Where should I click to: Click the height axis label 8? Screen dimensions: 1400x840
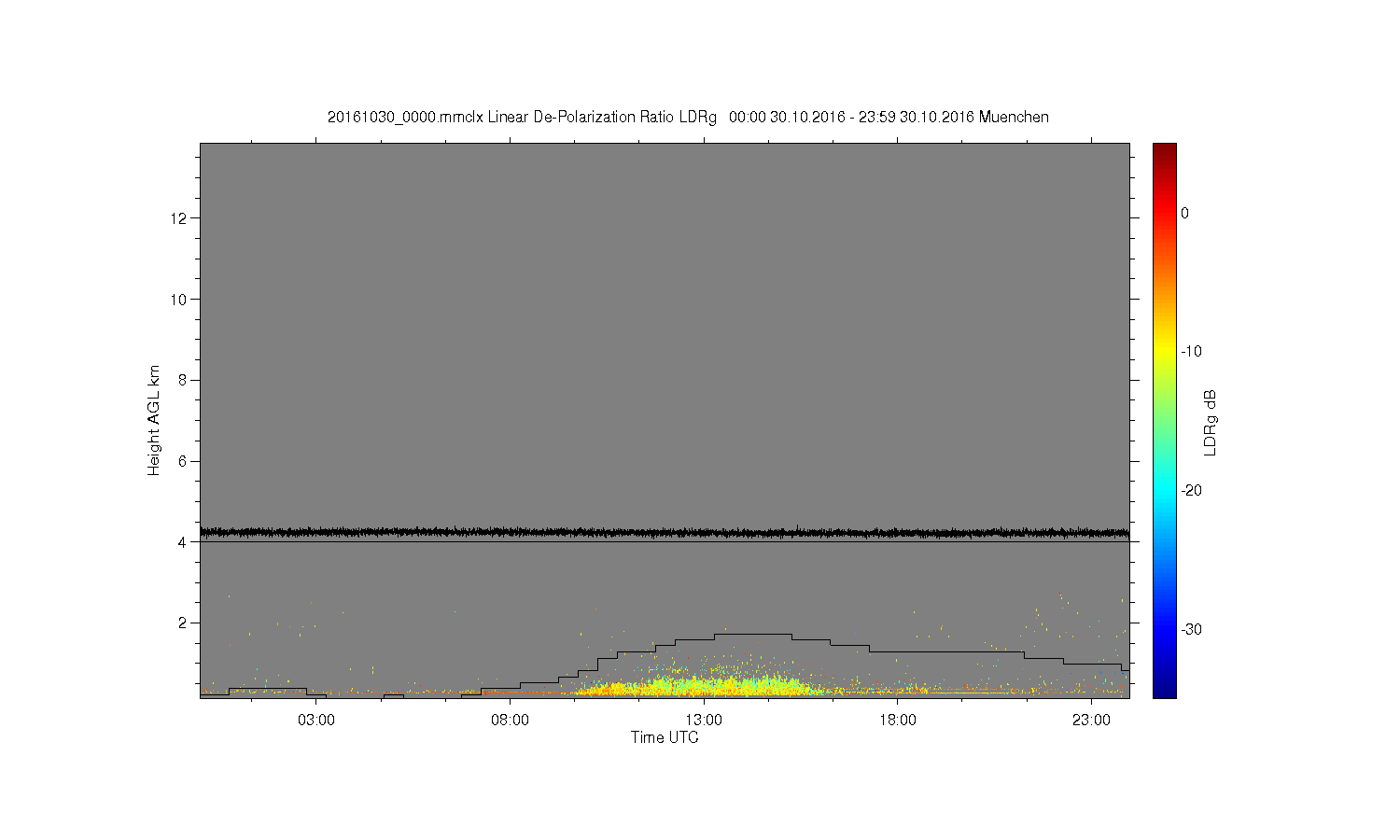(183, 380)
